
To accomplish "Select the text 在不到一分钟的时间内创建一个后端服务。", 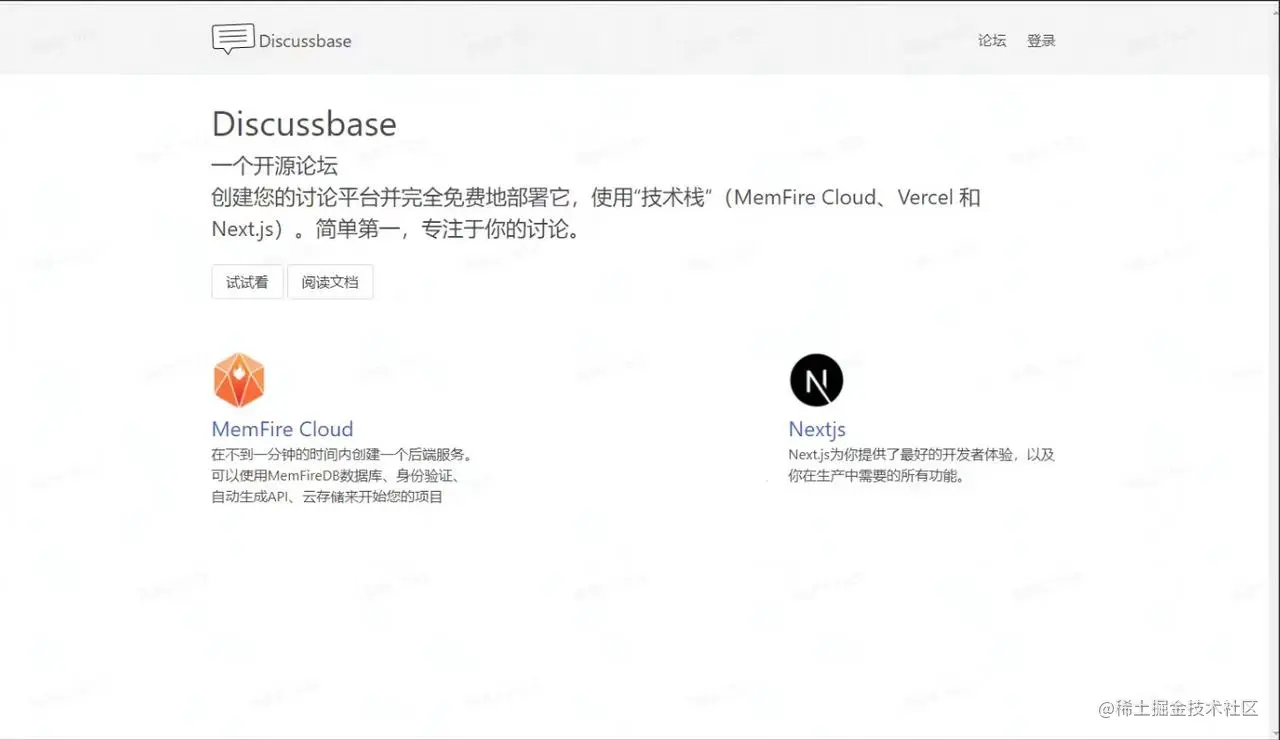I will (x=341, y=454).
